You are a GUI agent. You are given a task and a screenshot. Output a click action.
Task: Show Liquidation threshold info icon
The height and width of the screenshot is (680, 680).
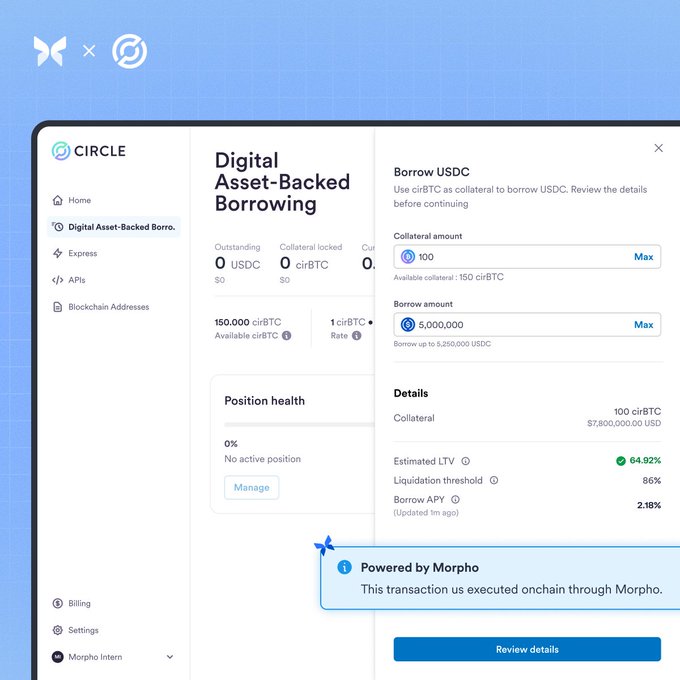pyautogui.click(x=494, y=480)
